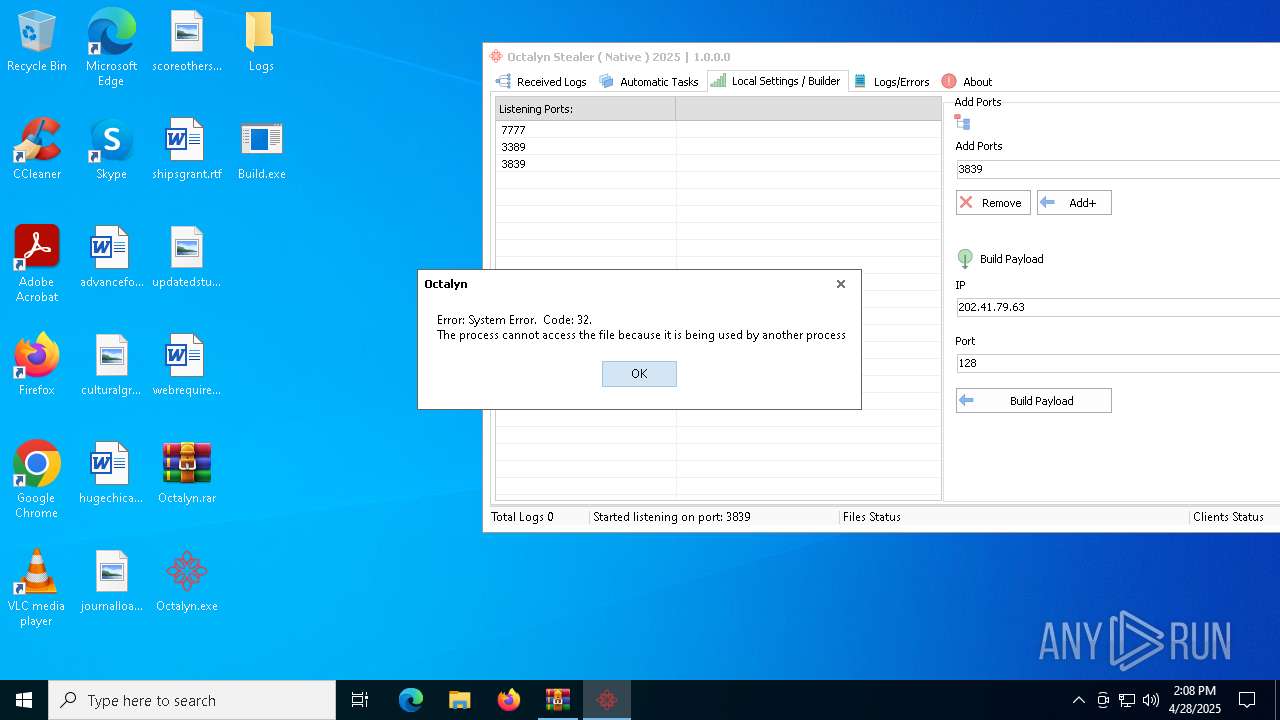Open VLC media player desktop shortcut
The image size is (1280, 720).
coord(37,587)
